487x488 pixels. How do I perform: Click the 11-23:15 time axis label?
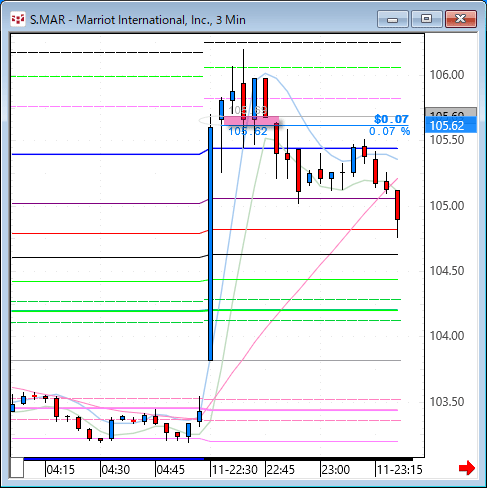click(400, 470)
